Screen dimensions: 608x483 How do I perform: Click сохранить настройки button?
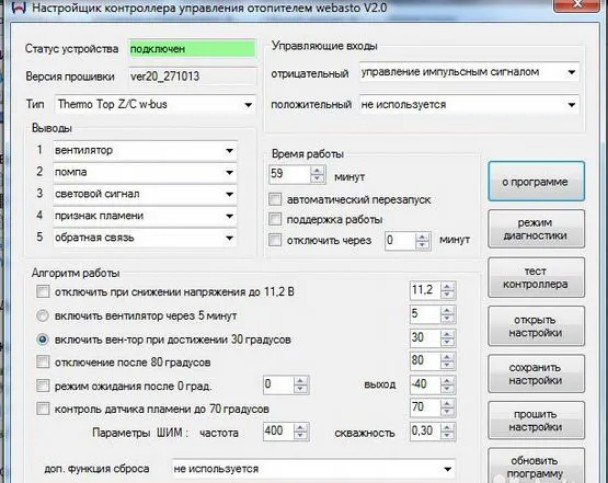point(536,374)
